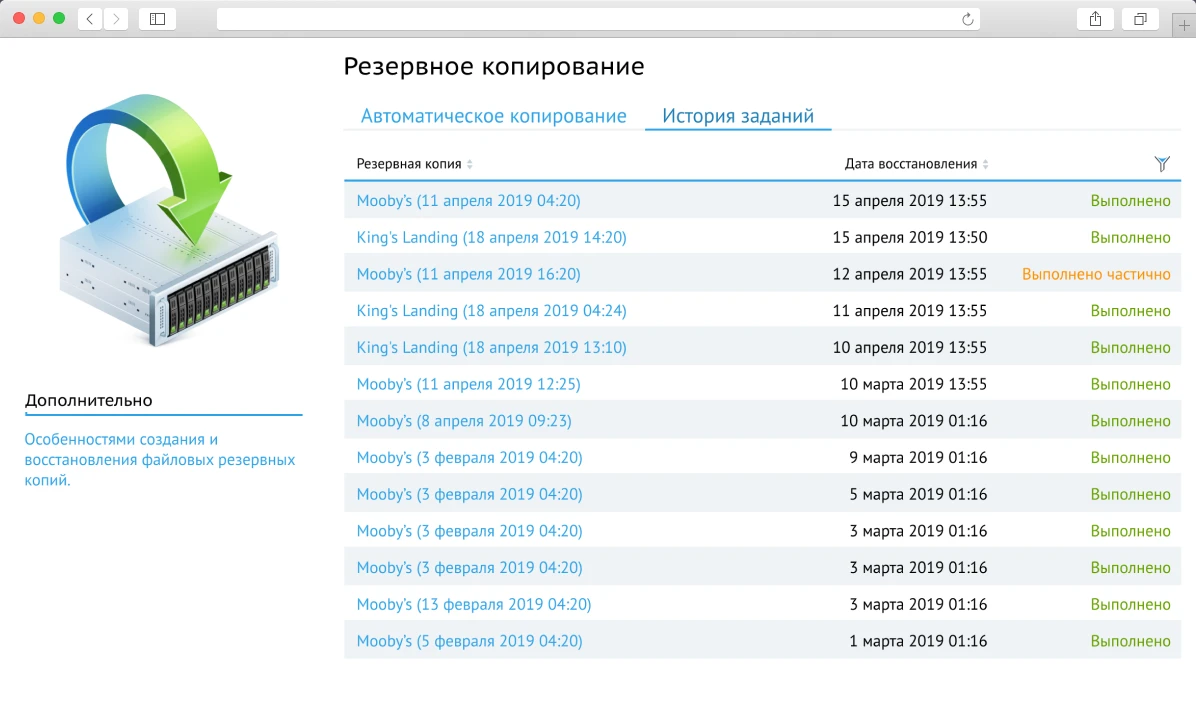
Task: Click the browser back arrow button
Action: (x=90, y=19)
